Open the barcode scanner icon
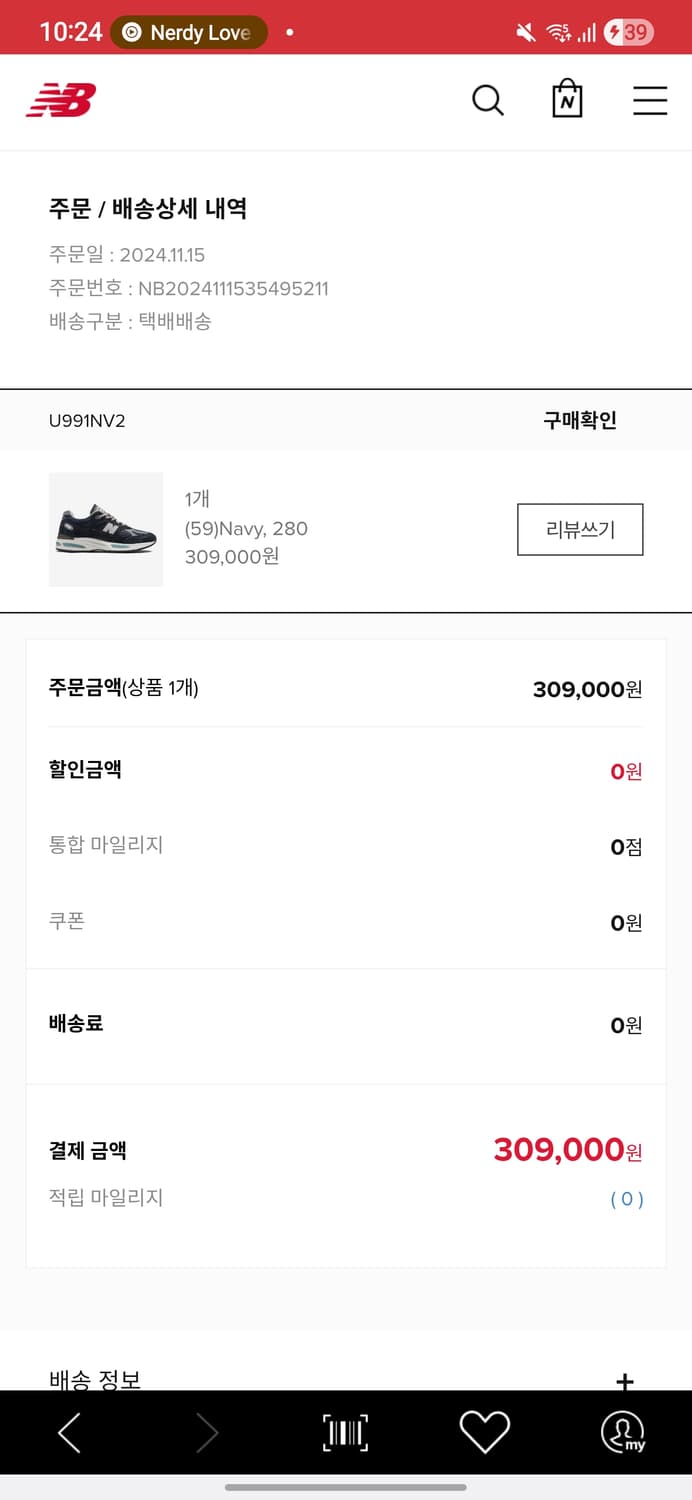 click(x=344, y=1432)
